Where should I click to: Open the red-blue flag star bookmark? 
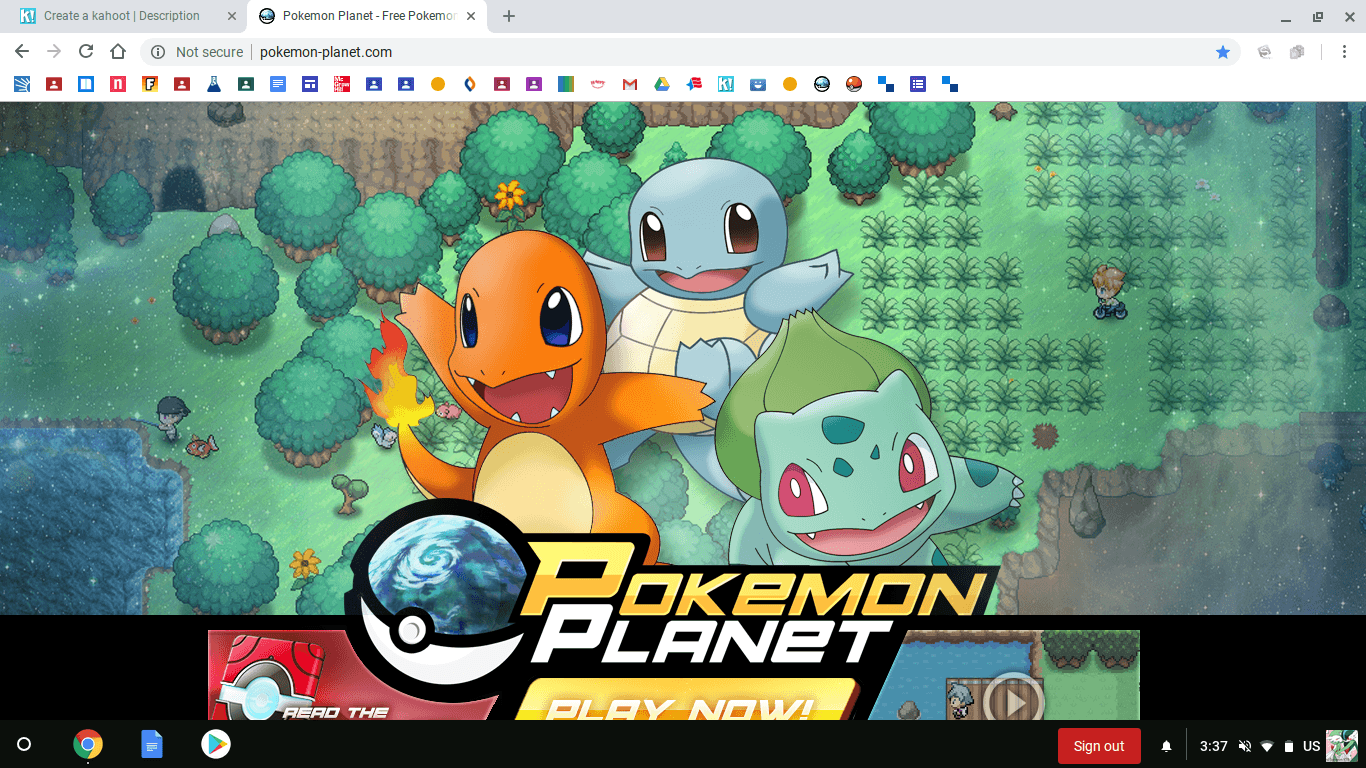pyautogui.click(x=694, y=84)
